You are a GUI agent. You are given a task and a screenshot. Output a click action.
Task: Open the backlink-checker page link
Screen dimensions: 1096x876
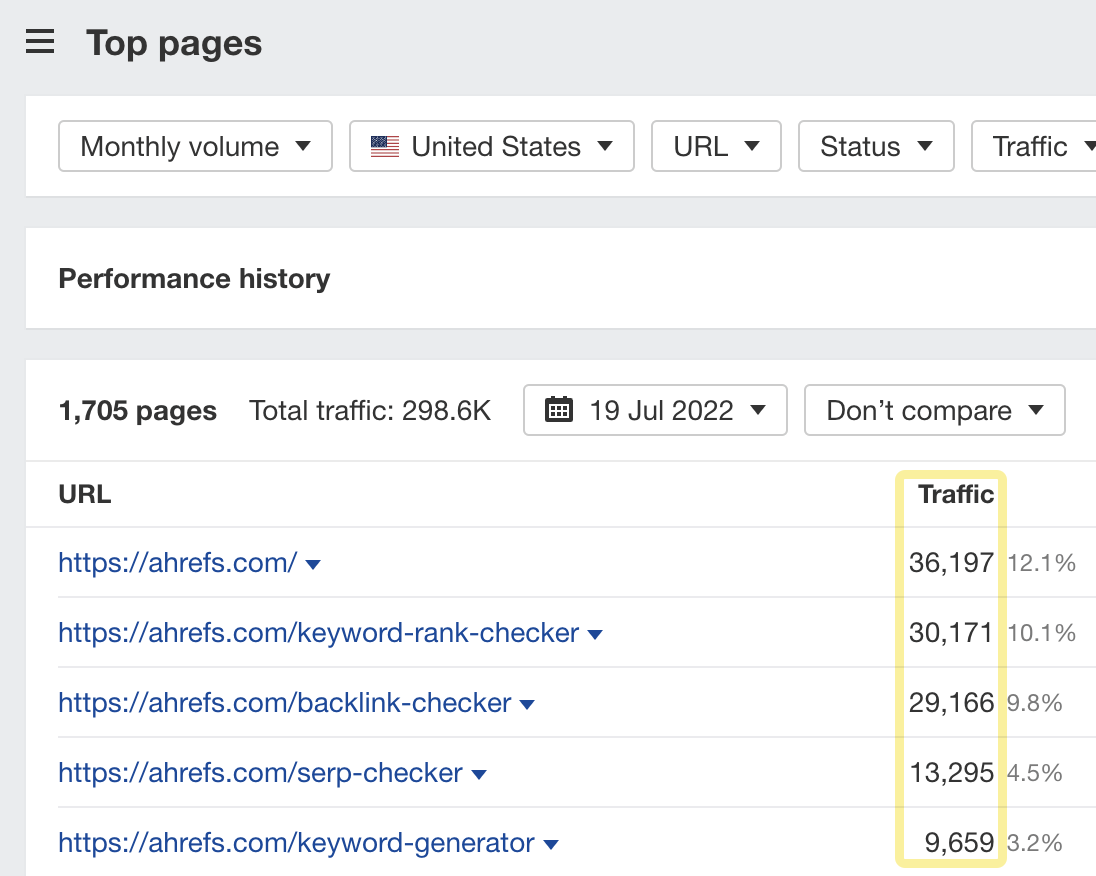pyautogui.click(x=285, y=703)
